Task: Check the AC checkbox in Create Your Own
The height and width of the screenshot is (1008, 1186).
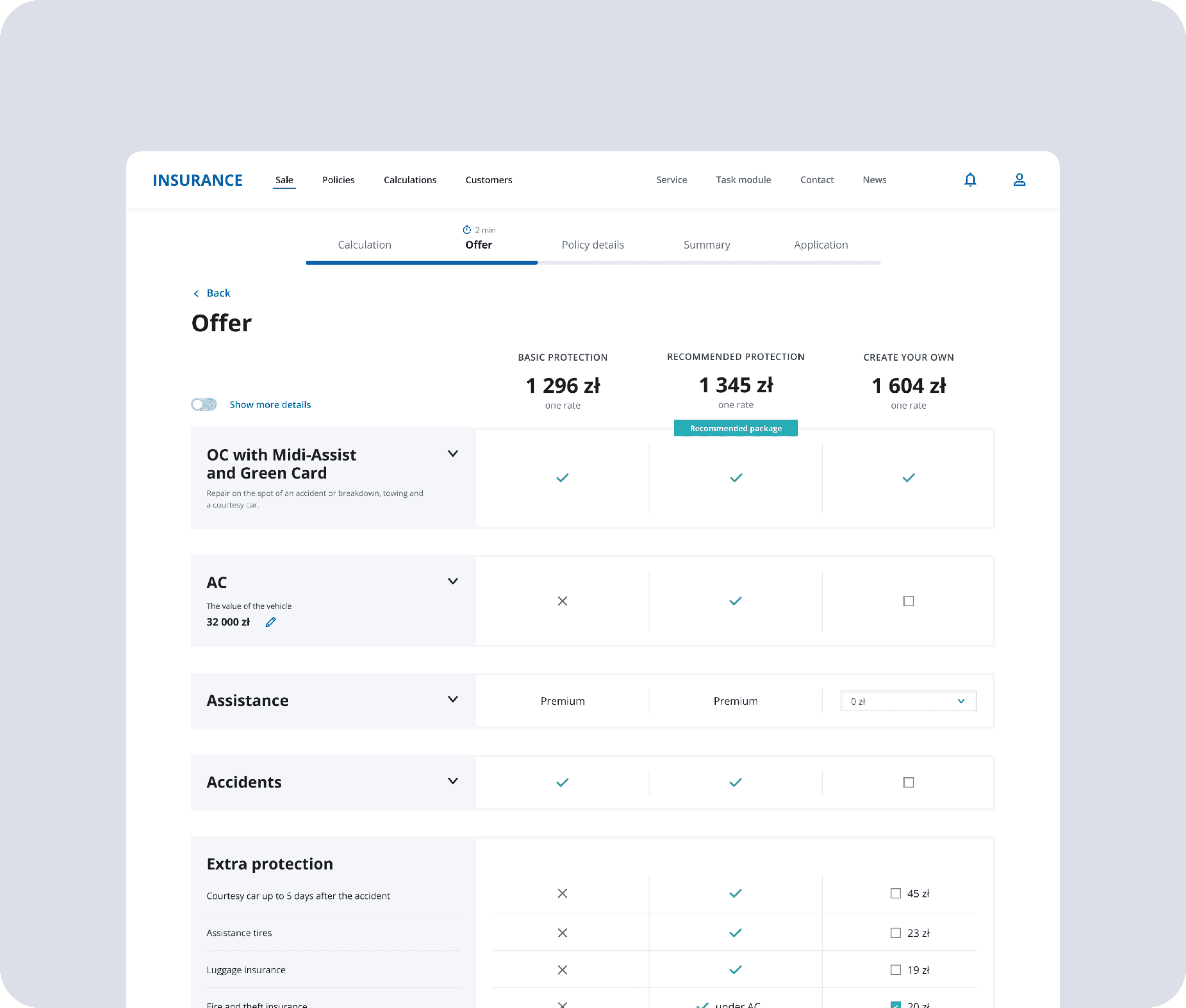Action: (908, 601)
